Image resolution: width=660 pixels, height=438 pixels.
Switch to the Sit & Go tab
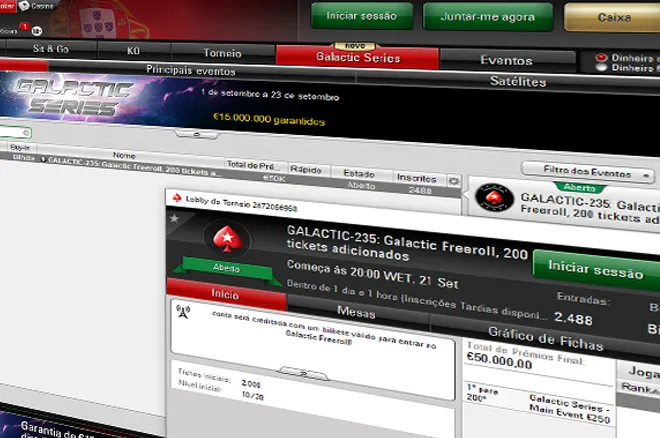point(51,49)
